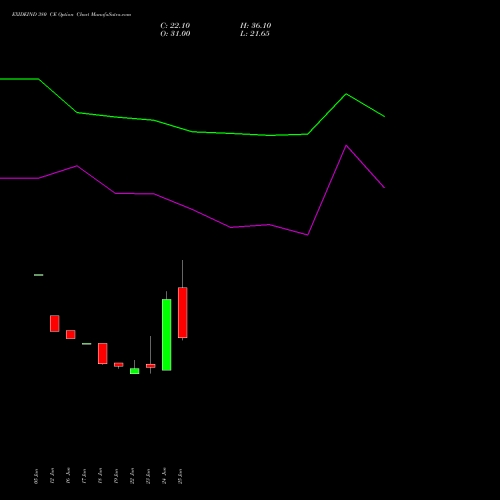
Task: Click the low price value L: 21.65
Action: pyautogui.click(x=255, y=34)
